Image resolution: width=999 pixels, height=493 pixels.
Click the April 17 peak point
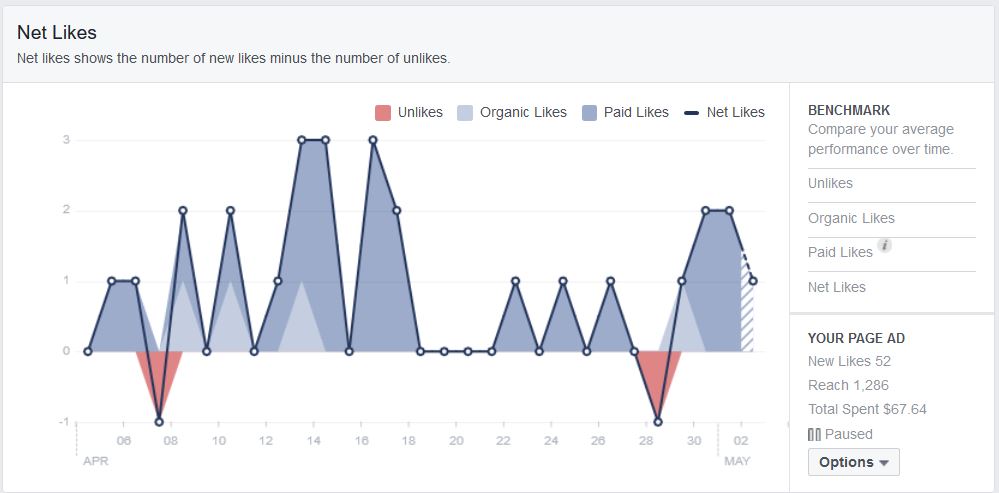coord(373,140)
